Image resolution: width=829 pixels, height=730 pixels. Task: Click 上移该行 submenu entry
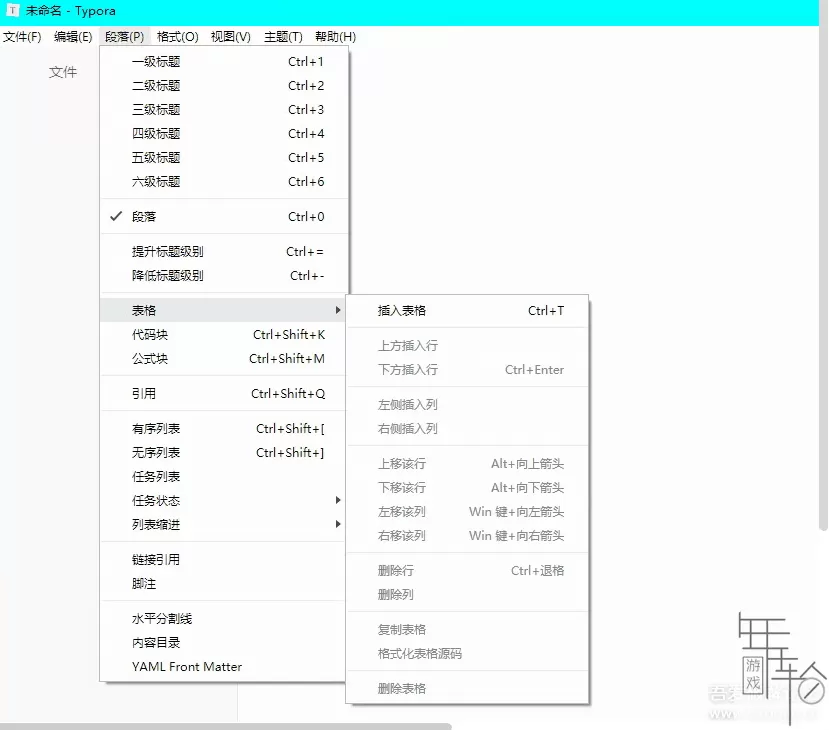tap(467, 464)
